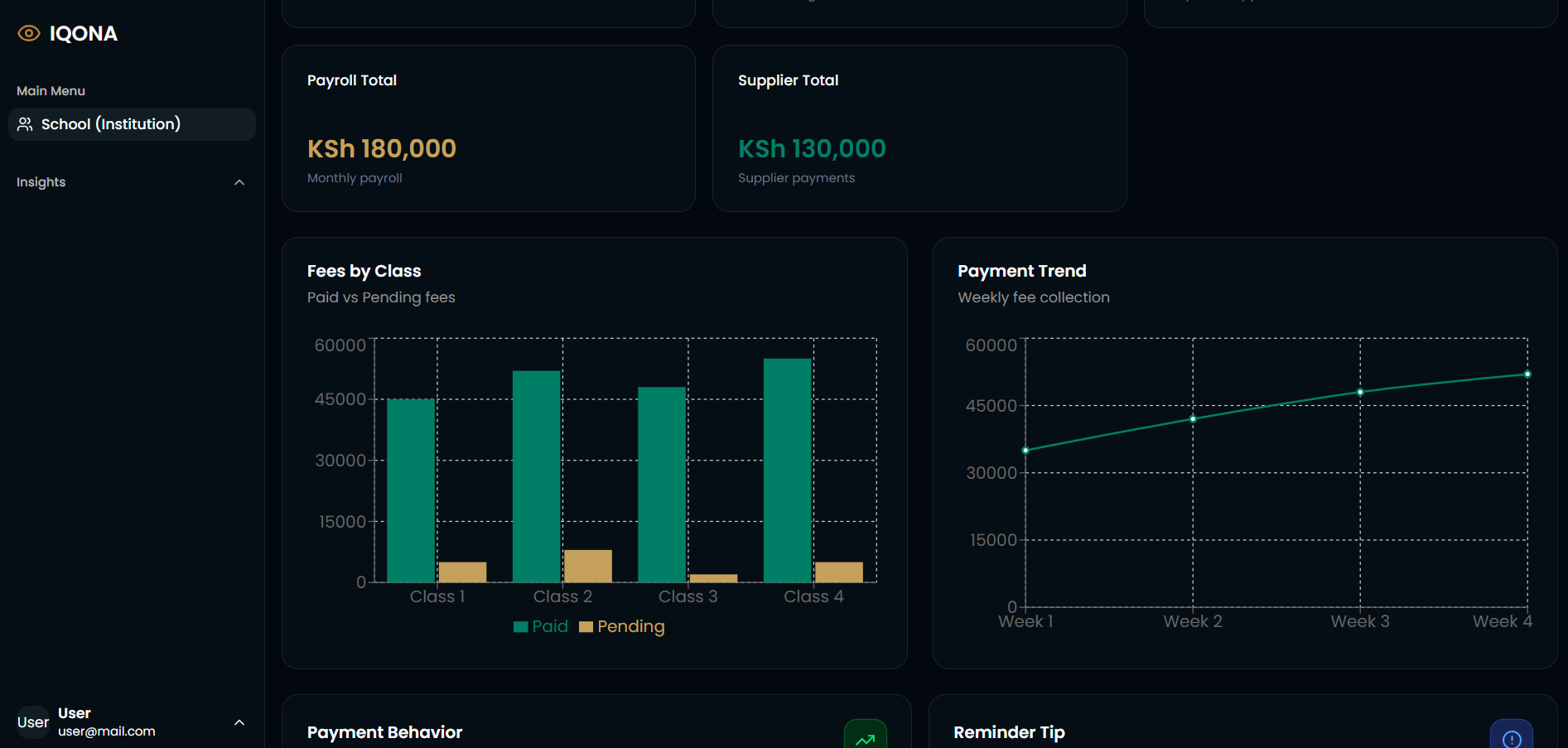1568x748 pixels.
Task: Click the Class 2 Pending bar
Action: [587, 566]
